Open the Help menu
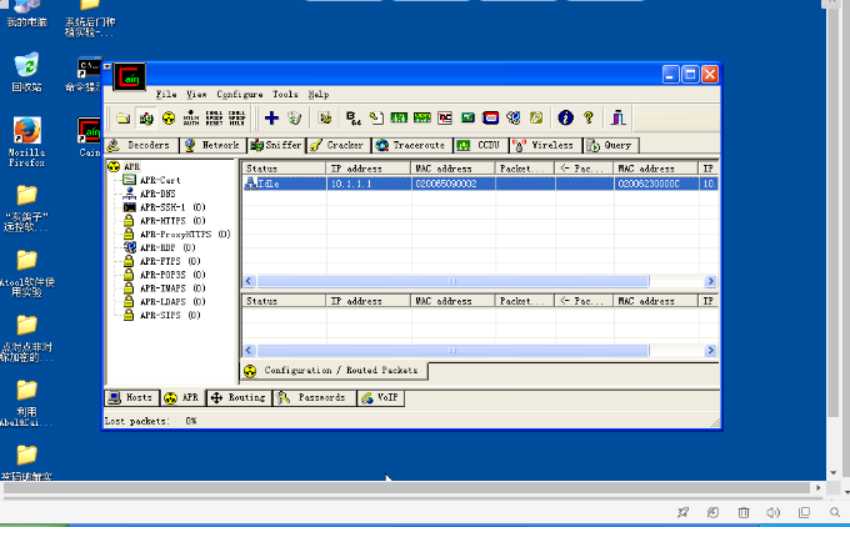Screen dimensions: 850x534 pos(319,94)
